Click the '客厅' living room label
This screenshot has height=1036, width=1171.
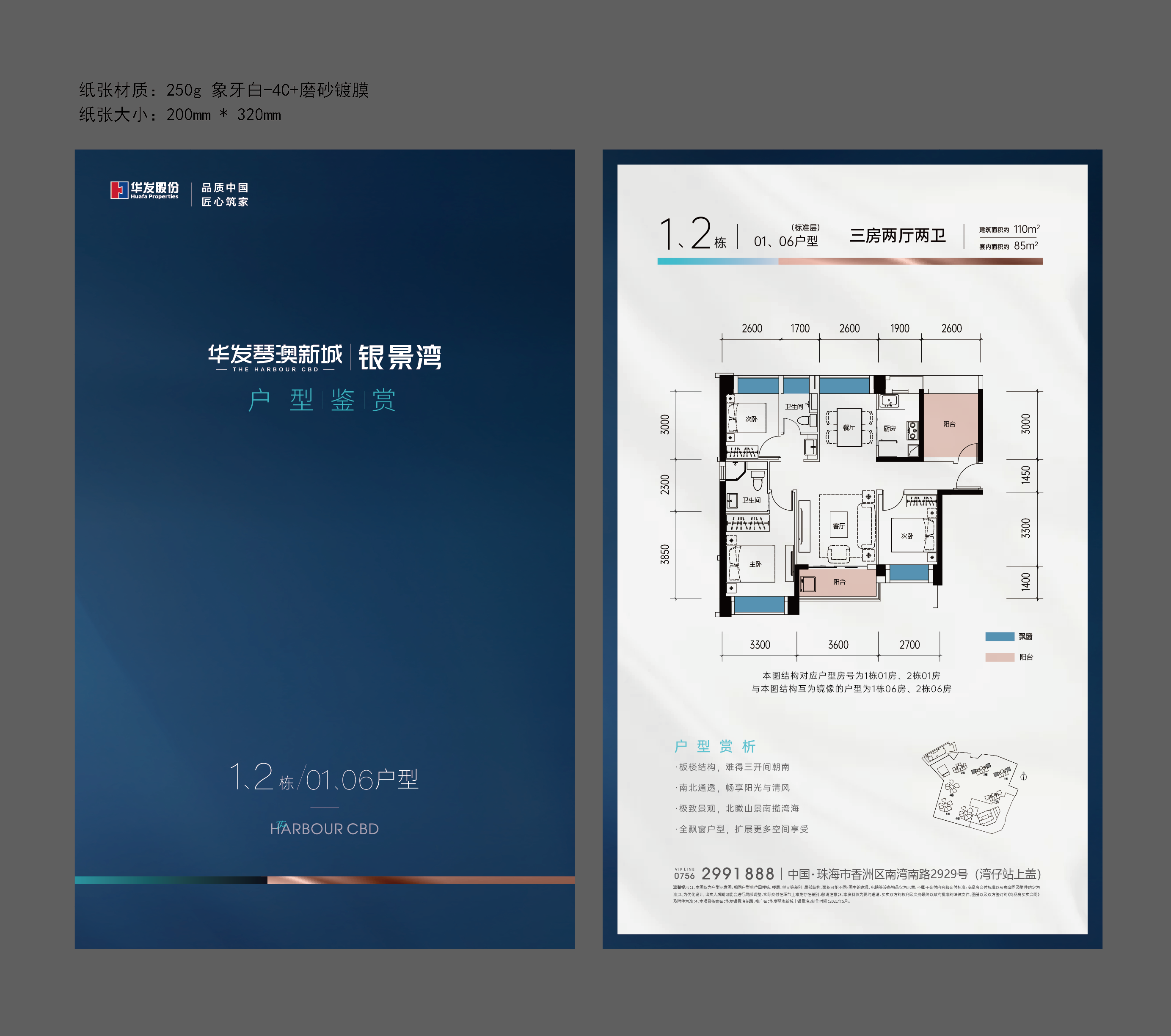click(839, 526)
